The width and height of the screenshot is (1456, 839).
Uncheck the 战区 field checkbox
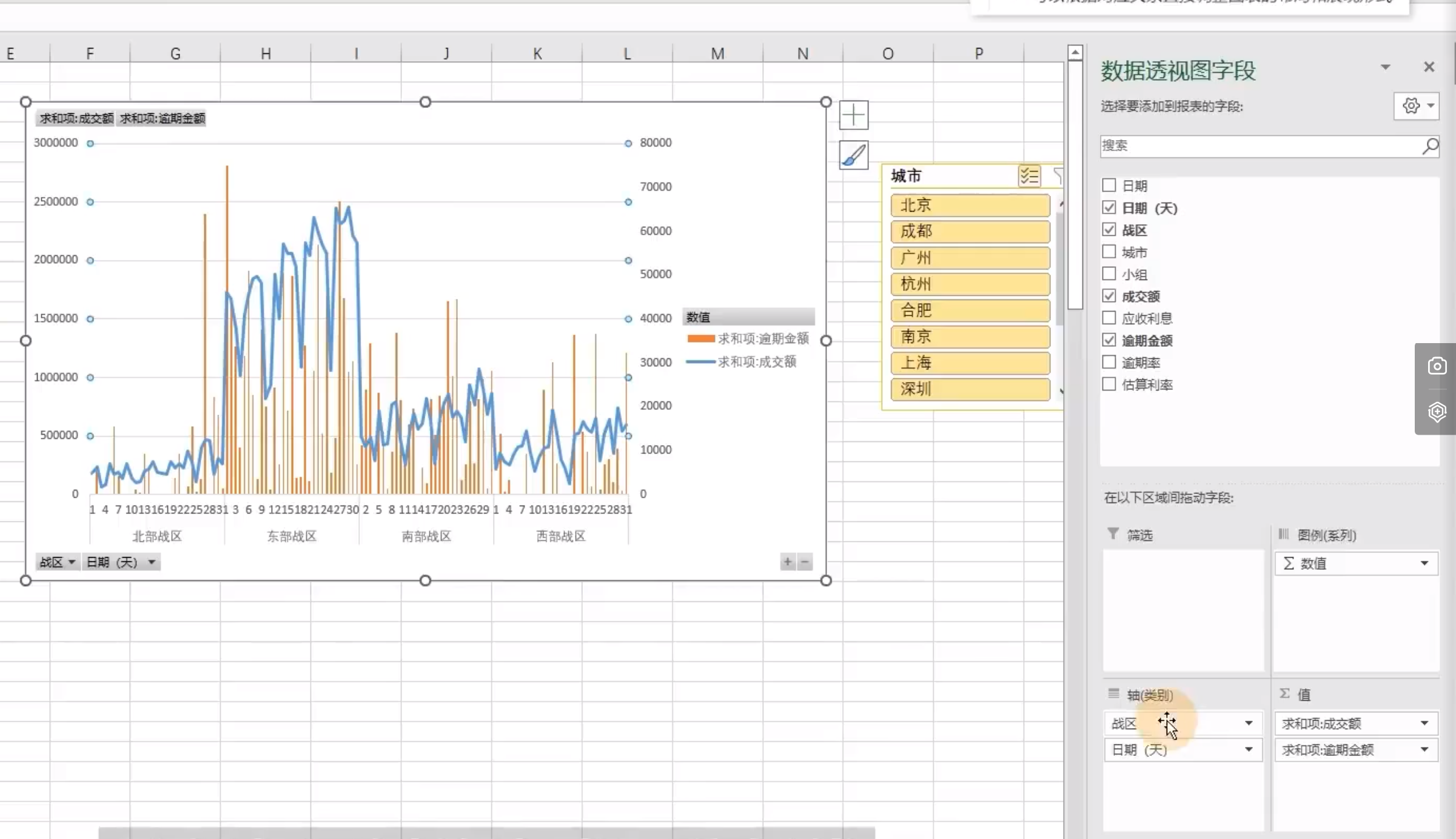tap(1109, 229)
